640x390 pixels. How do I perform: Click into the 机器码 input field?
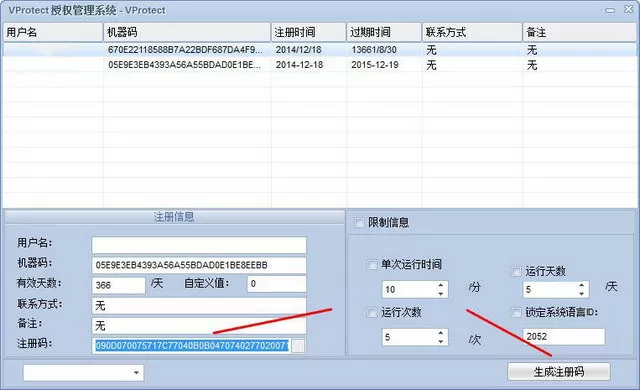199,265
